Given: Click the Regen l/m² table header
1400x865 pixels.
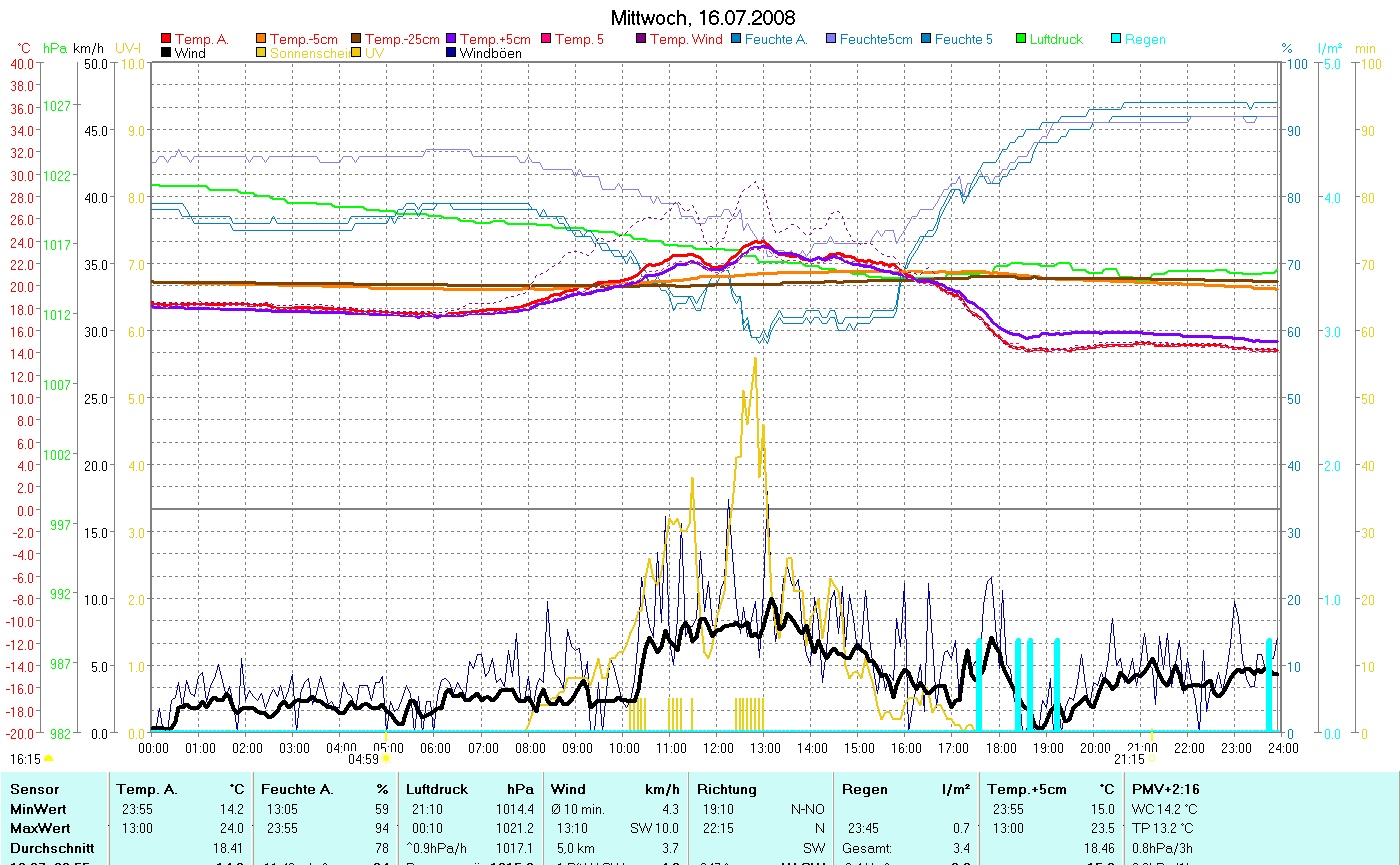Looking at the screenshot, I should [x=906, y=790].
